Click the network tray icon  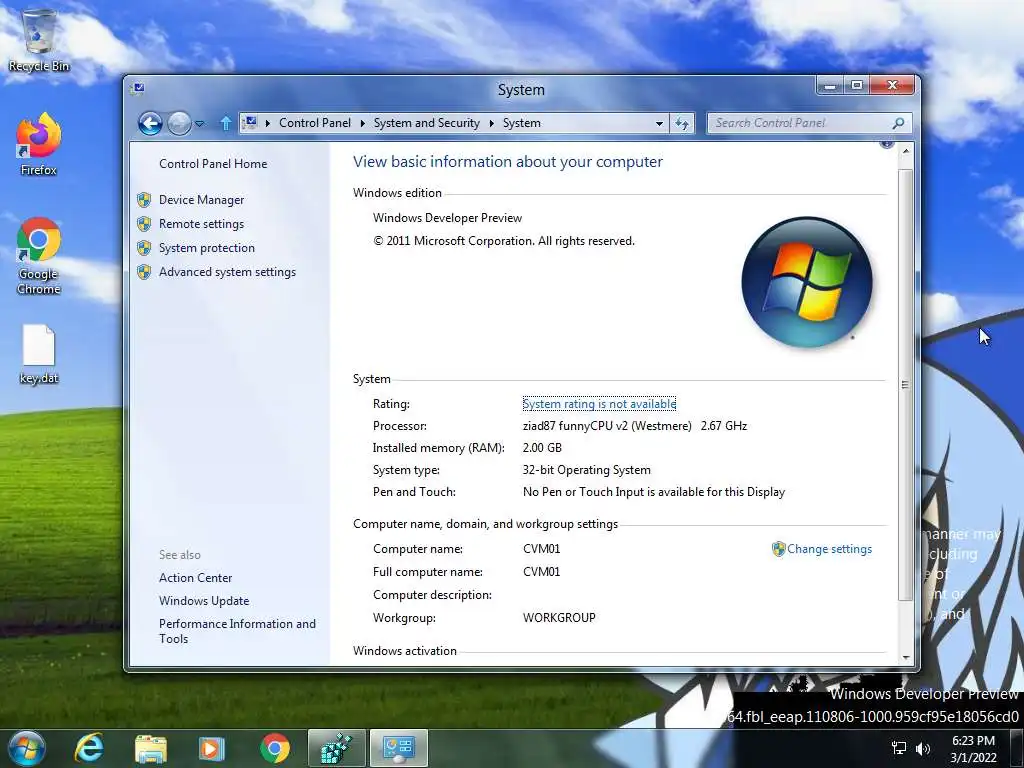tap(899, 748)
